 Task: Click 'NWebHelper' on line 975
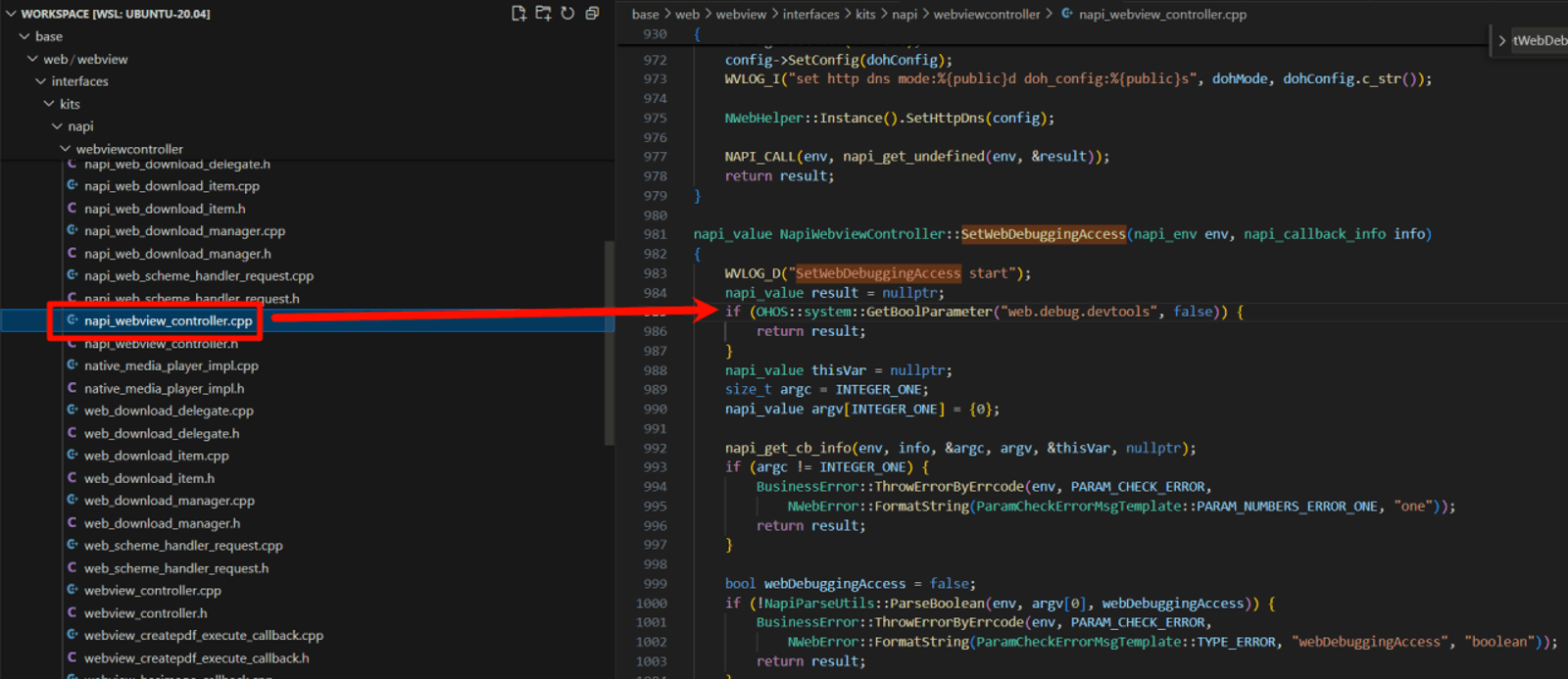click(764, 118)
